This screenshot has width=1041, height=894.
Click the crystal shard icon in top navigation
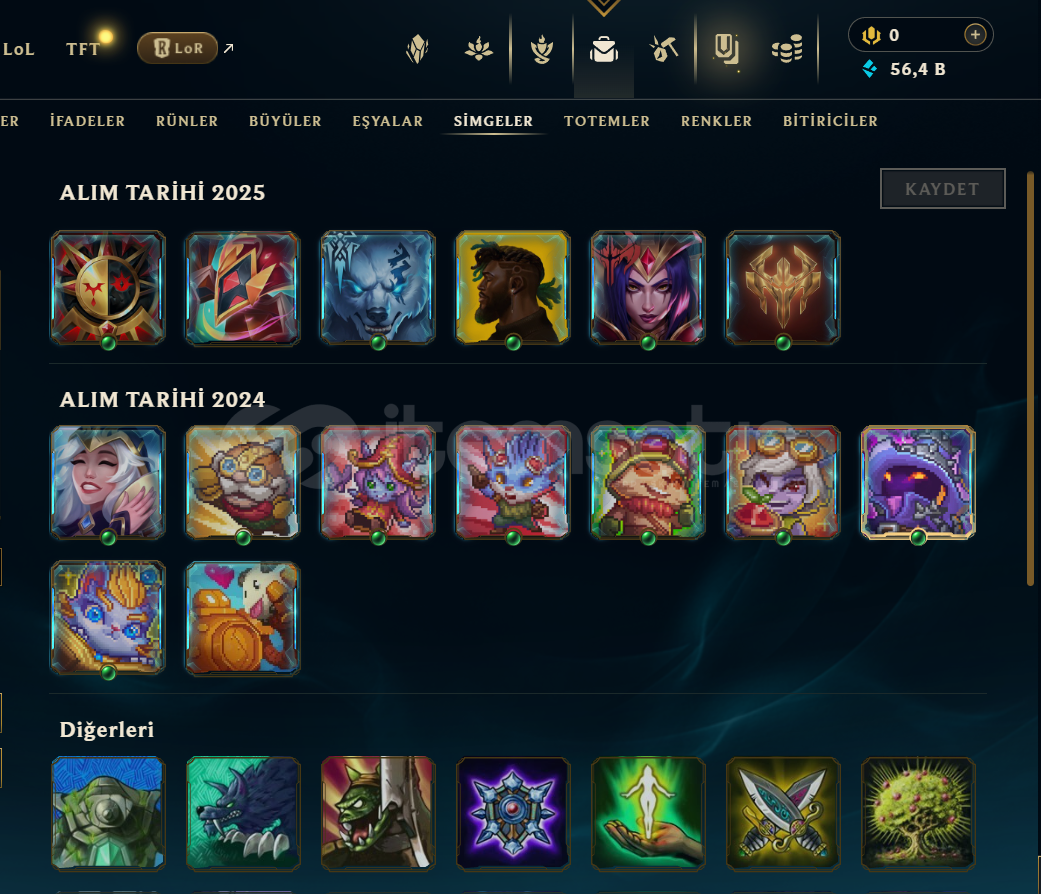(417, 49)
